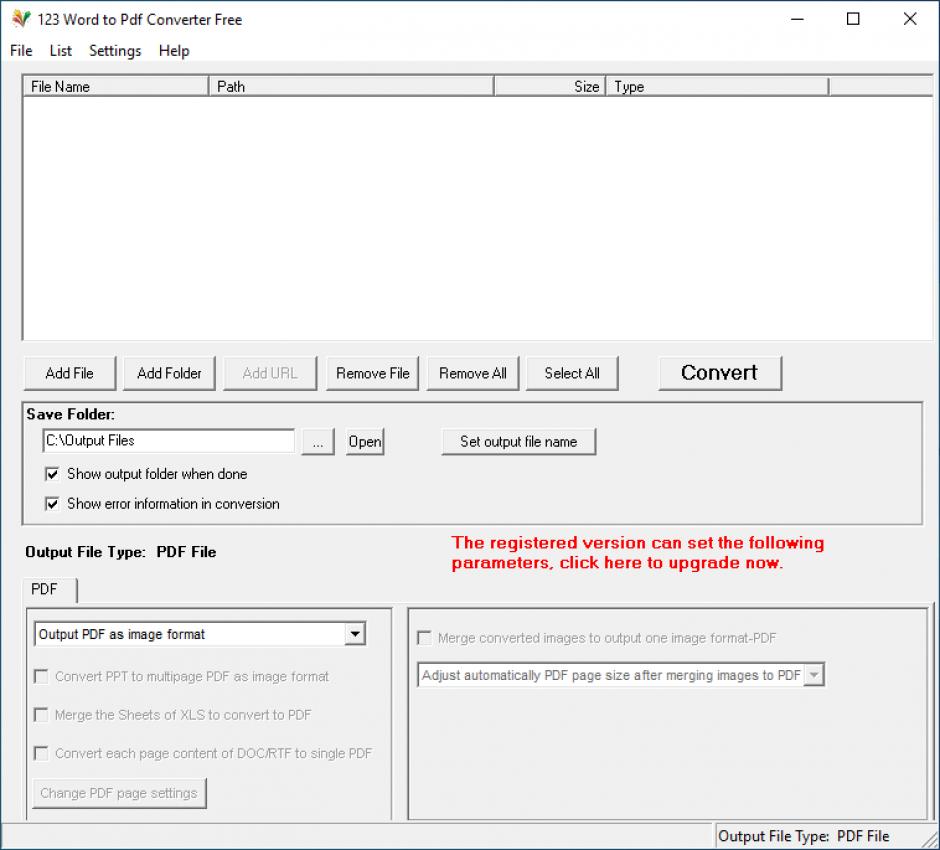Check Merge converted images to one PDF
The width and height of the screenshot is (940, 850).
pyautogui.click(x=596, y=638)
